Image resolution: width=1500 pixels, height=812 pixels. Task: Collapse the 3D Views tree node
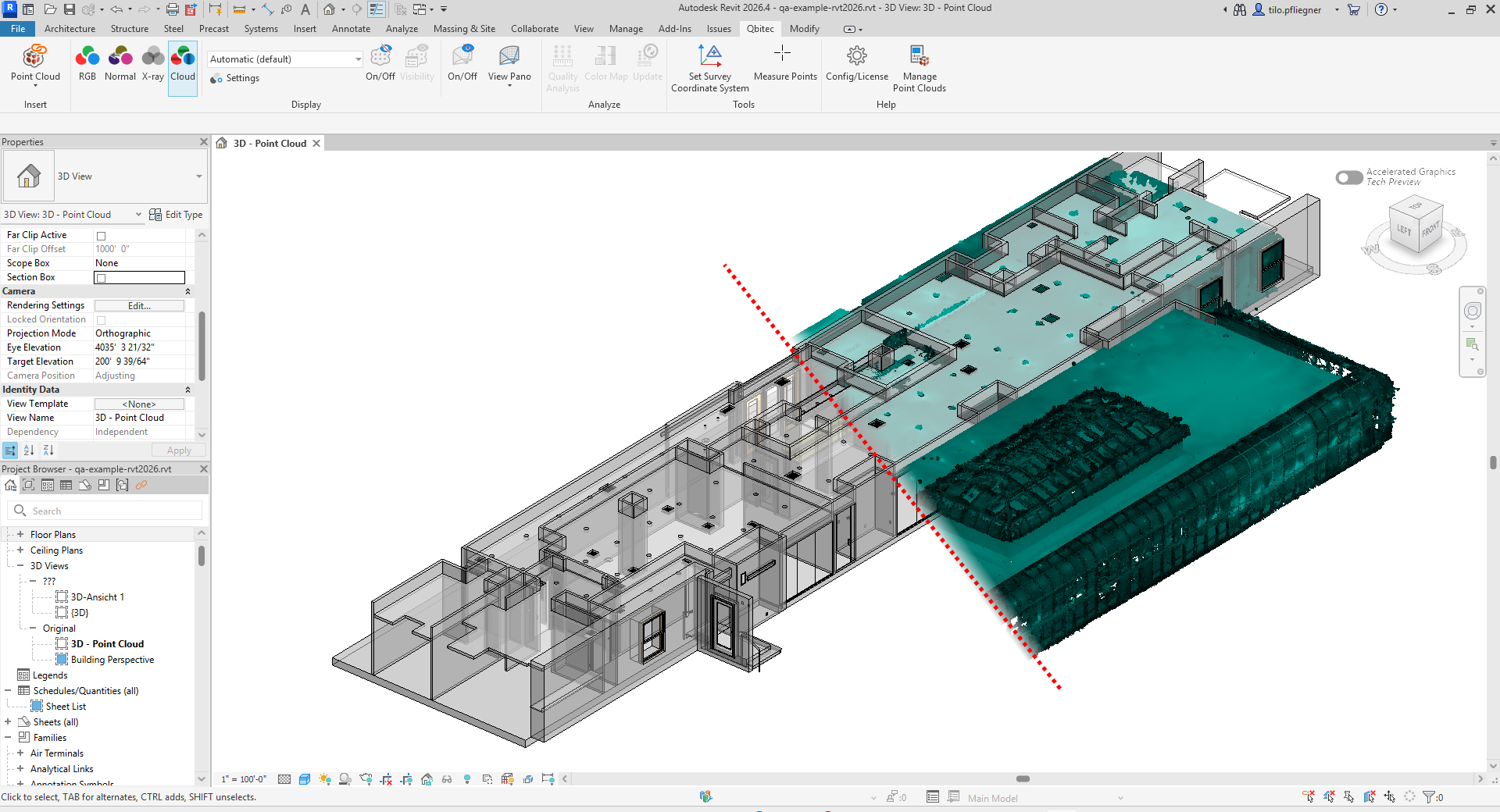point(20,566)
